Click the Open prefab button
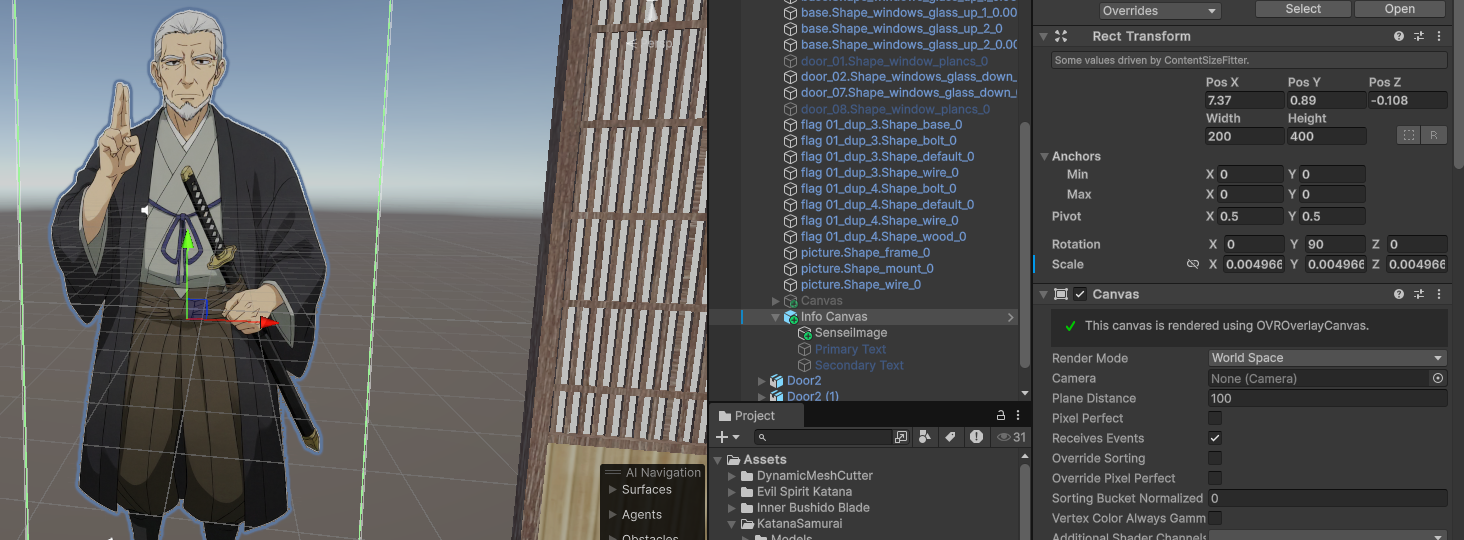Screen dimensions: 1464x540 tap(1399, 9)
